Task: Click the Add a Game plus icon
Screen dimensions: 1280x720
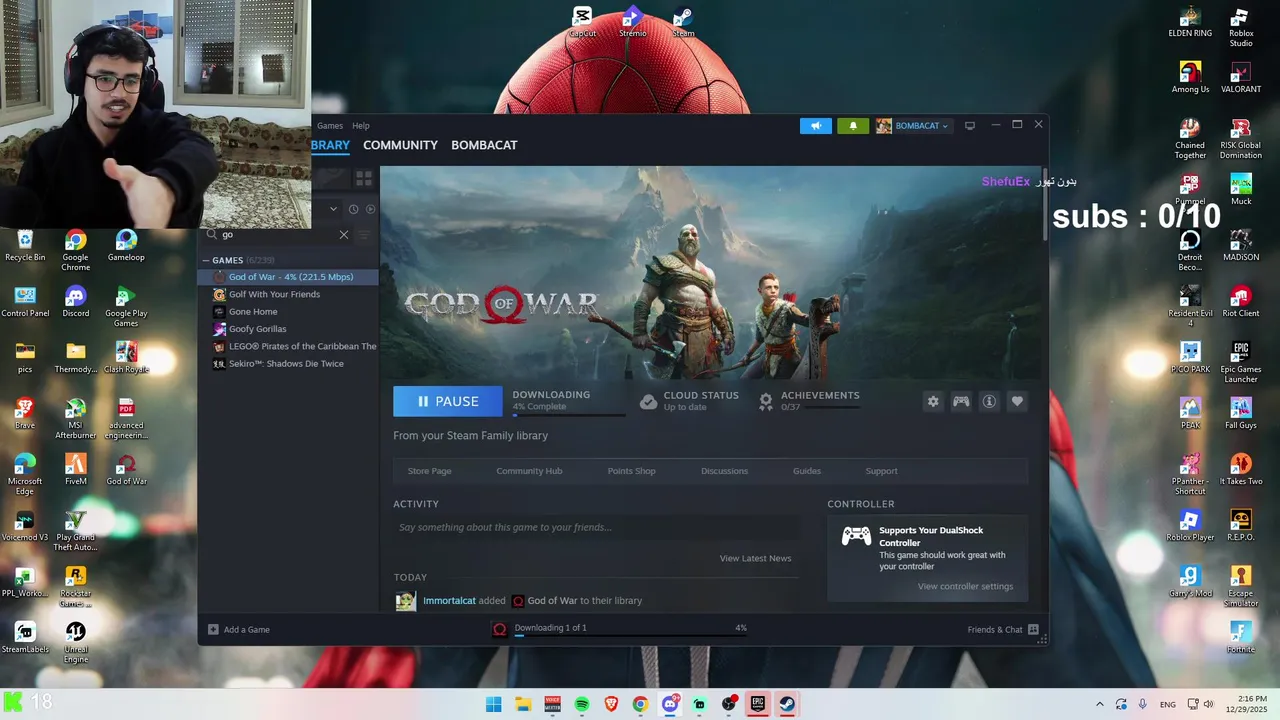Action: [x=213, y=629]
